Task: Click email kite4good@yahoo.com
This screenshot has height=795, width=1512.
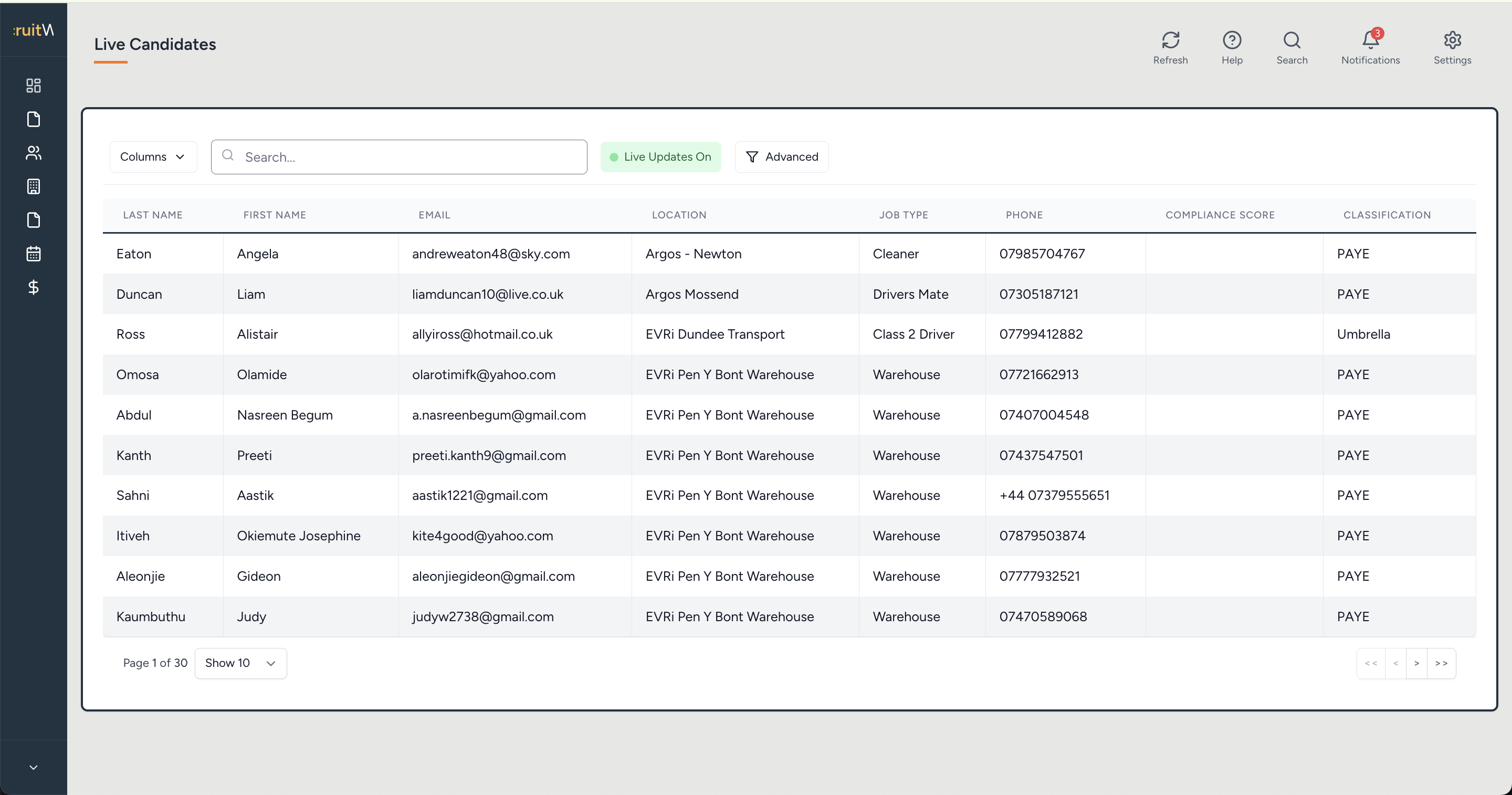Action: coord(482,536)
